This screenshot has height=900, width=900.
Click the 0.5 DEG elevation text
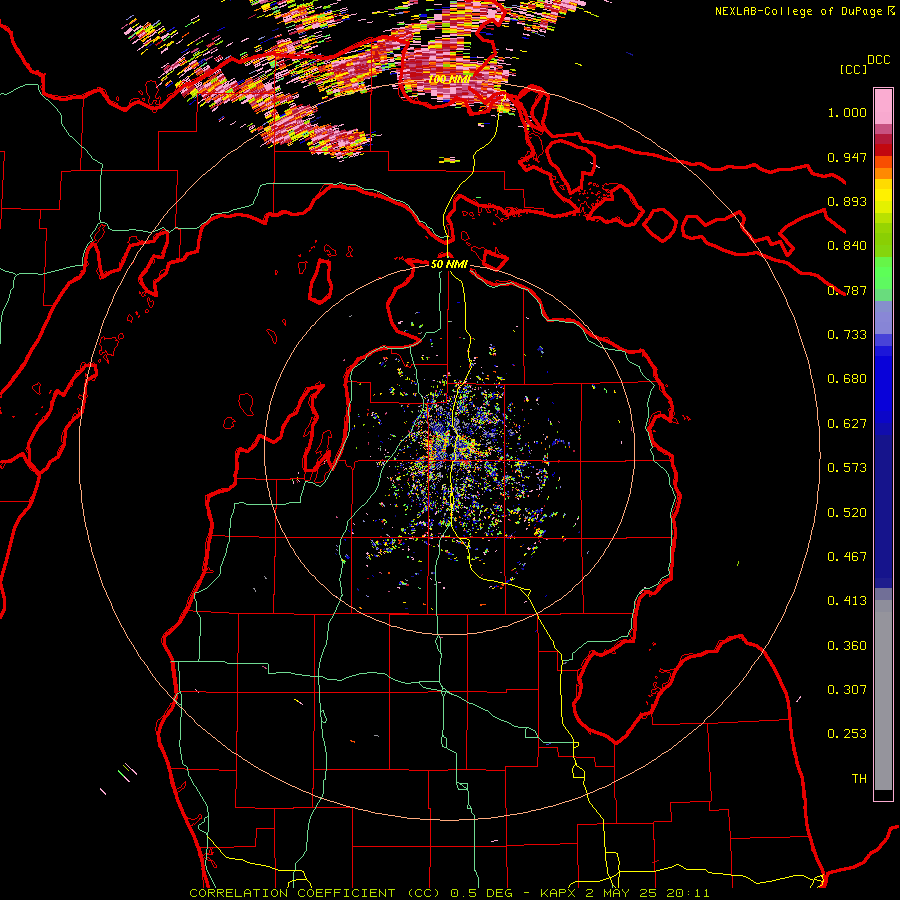click(480, 893)
